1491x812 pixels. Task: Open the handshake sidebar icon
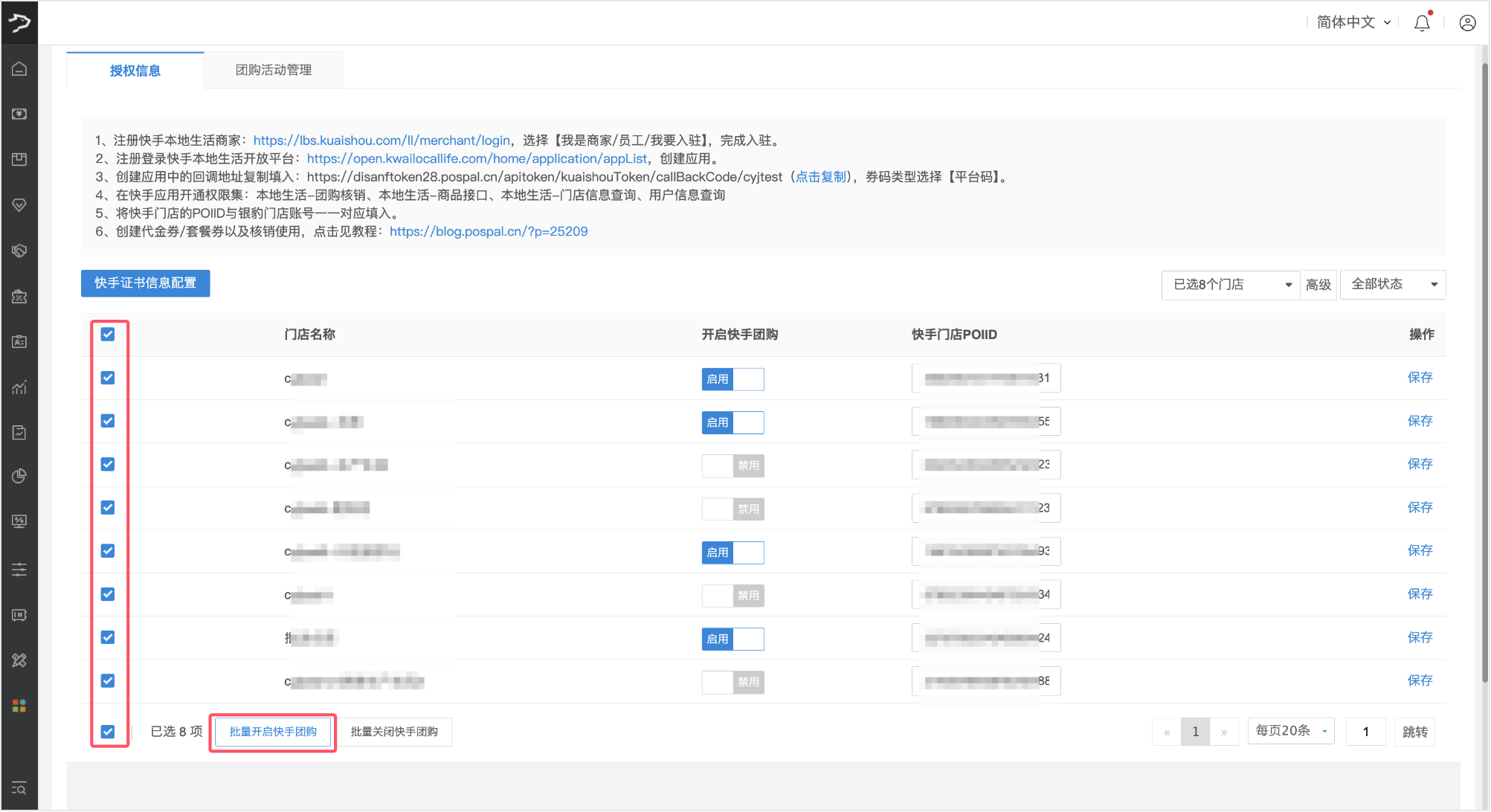tap(19, 251)
